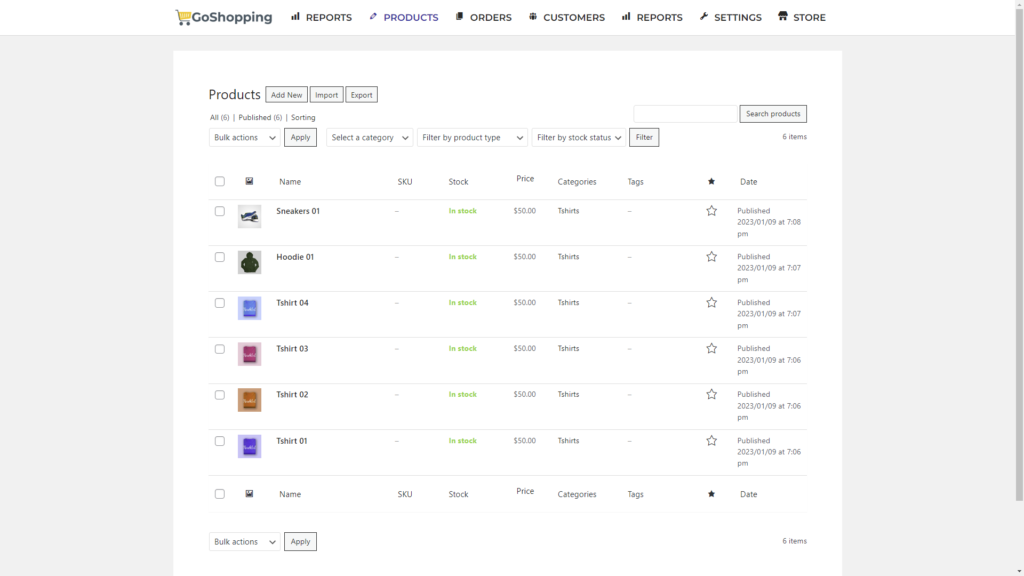Open the Select a category dropdown

point(369,137)
